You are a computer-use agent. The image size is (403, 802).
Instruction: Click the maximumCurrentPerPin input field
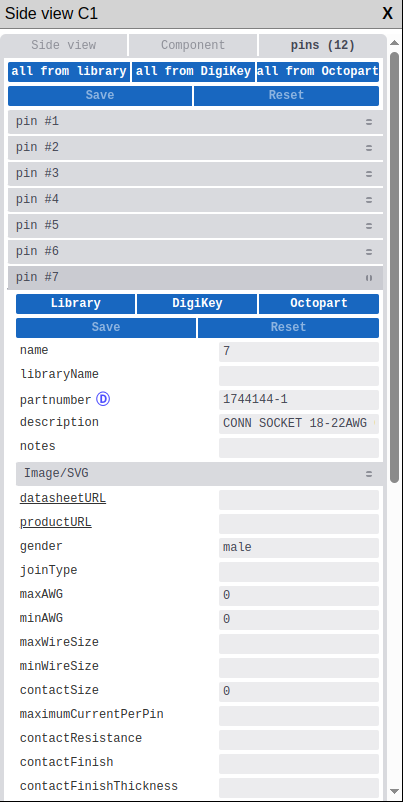tap(299, 716)
